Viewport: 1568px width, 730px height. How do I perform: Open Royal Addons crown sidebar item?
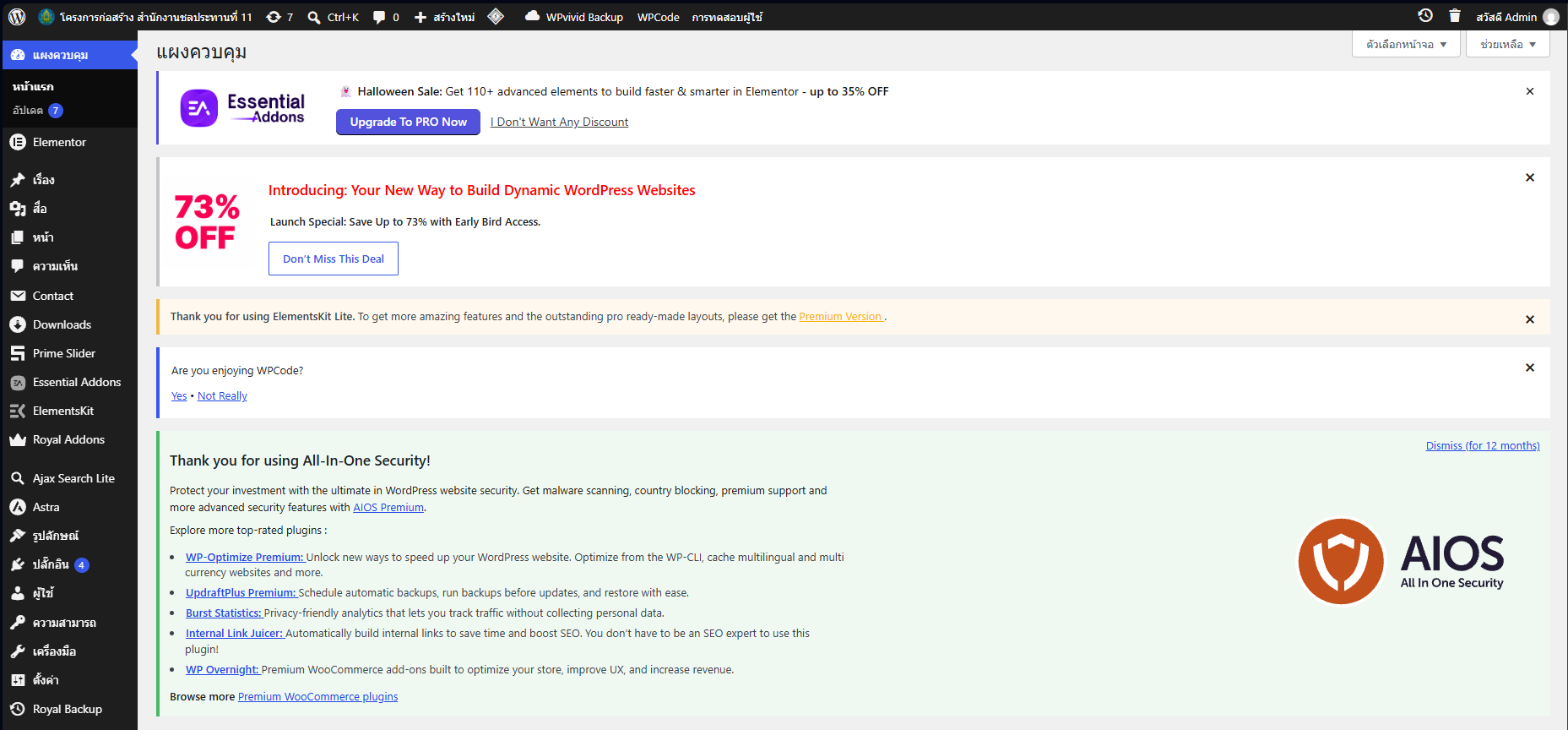pyautogui.click(x=68, y=439)
